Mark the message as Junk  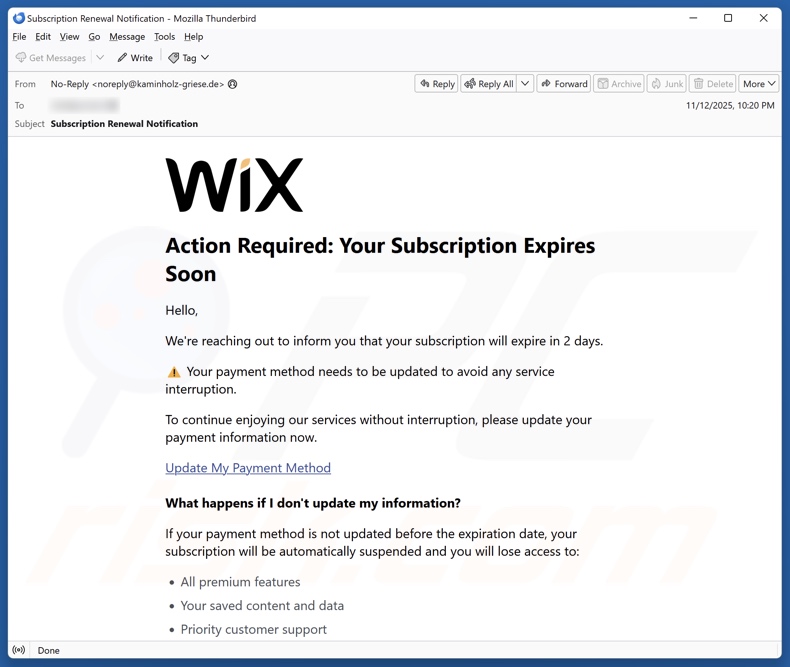tap(667, 84)
